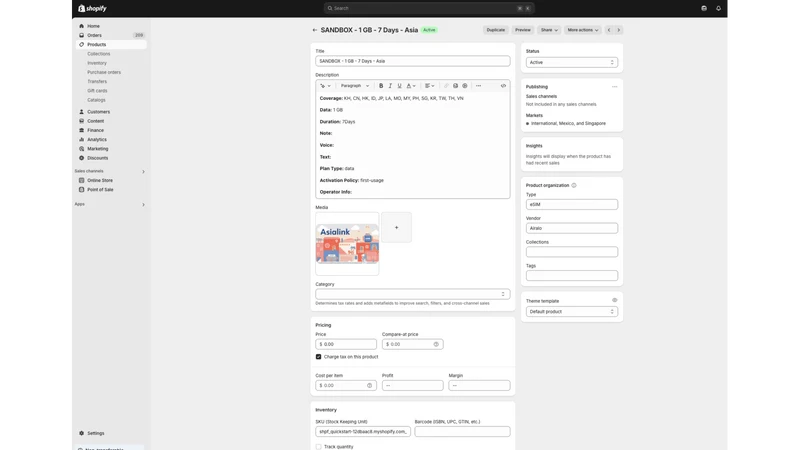This screenshot has height=450, width=800.
Task: Click Compare-at price help icon
Action: point(436,344)
